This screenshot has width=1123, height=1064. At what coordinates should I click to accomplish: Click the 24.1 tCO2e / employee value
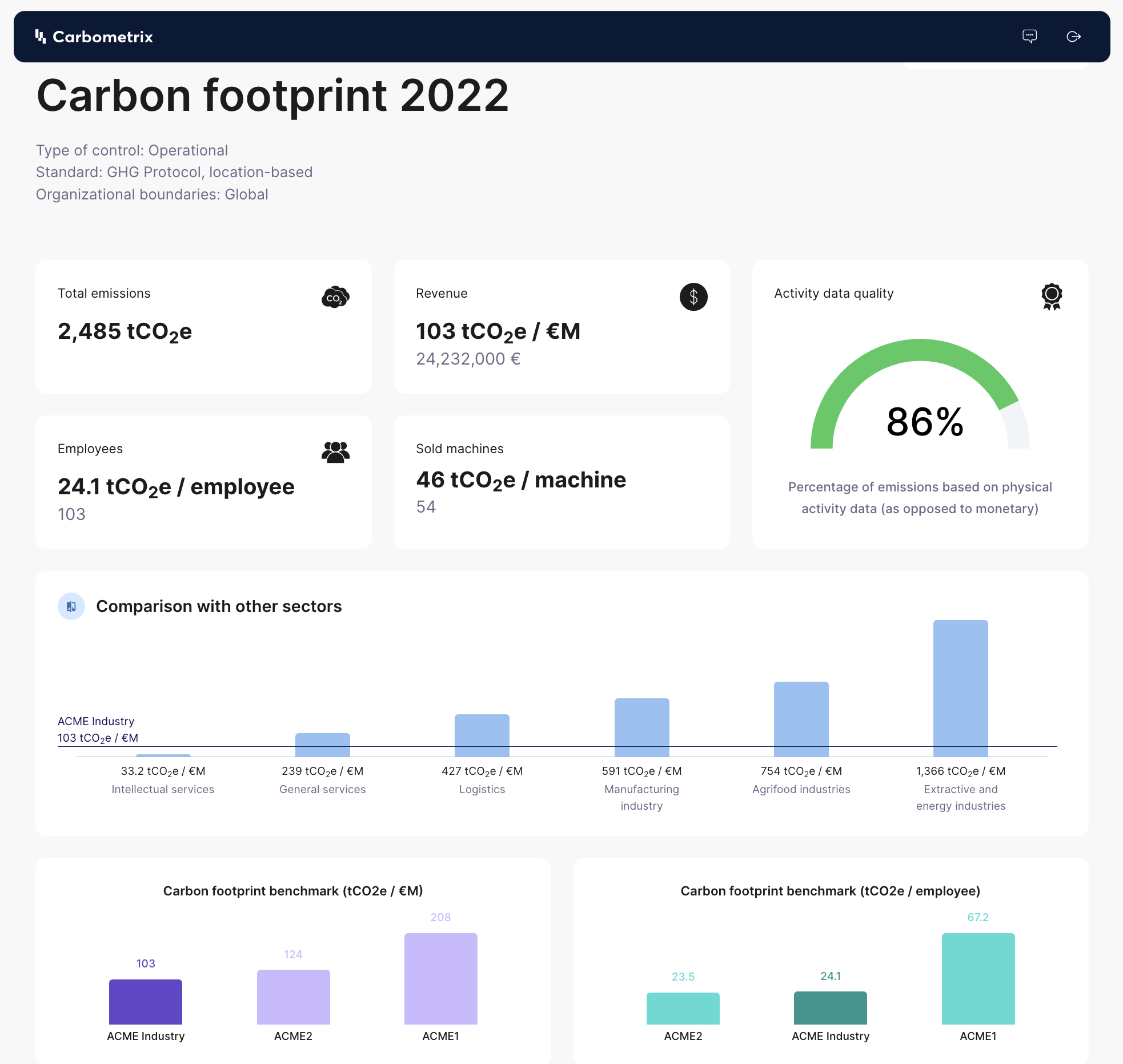(176, 487)
